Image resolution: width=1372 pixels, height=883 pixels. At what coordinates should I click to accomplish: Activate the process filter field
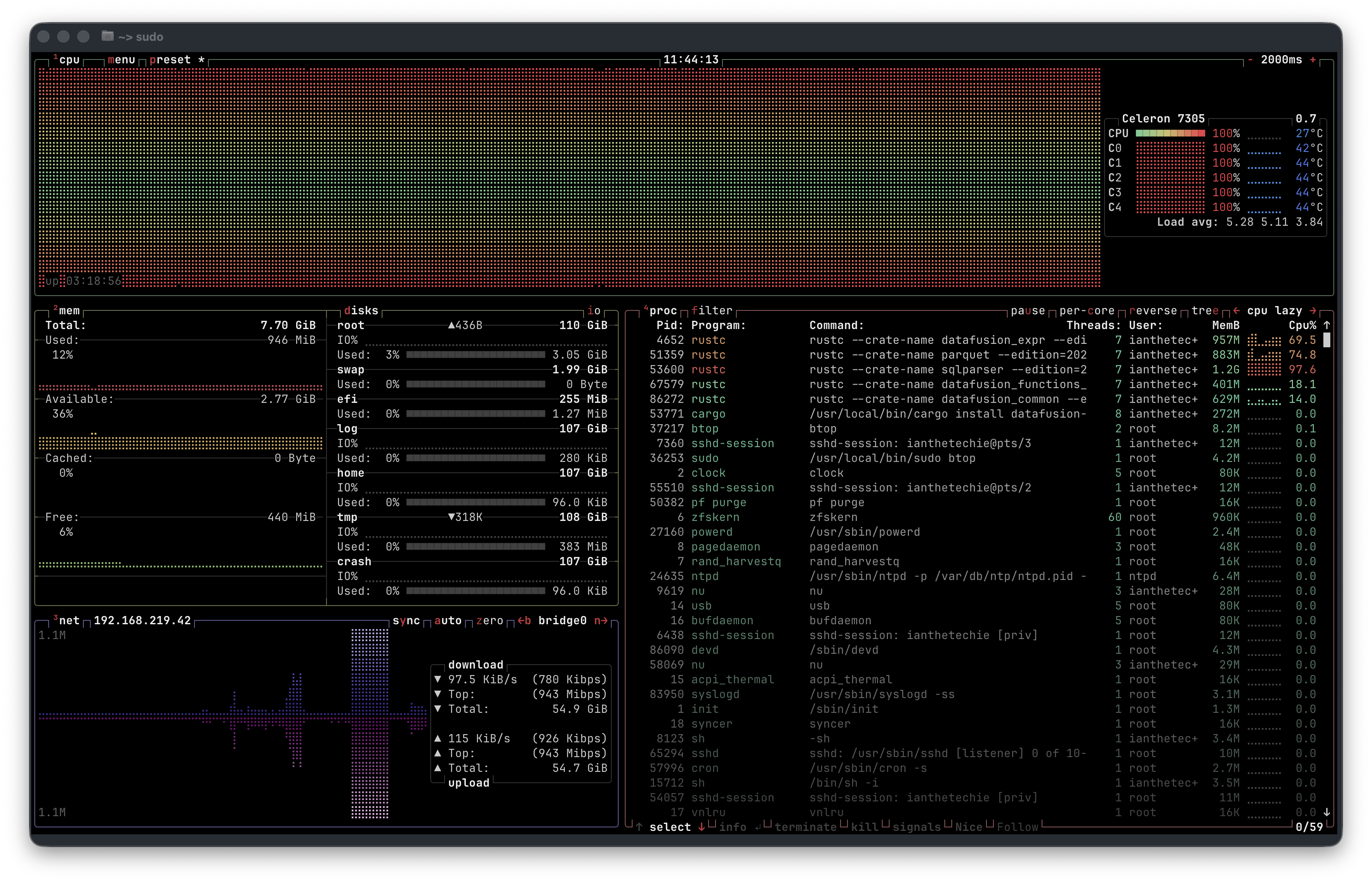pos(712,311)
